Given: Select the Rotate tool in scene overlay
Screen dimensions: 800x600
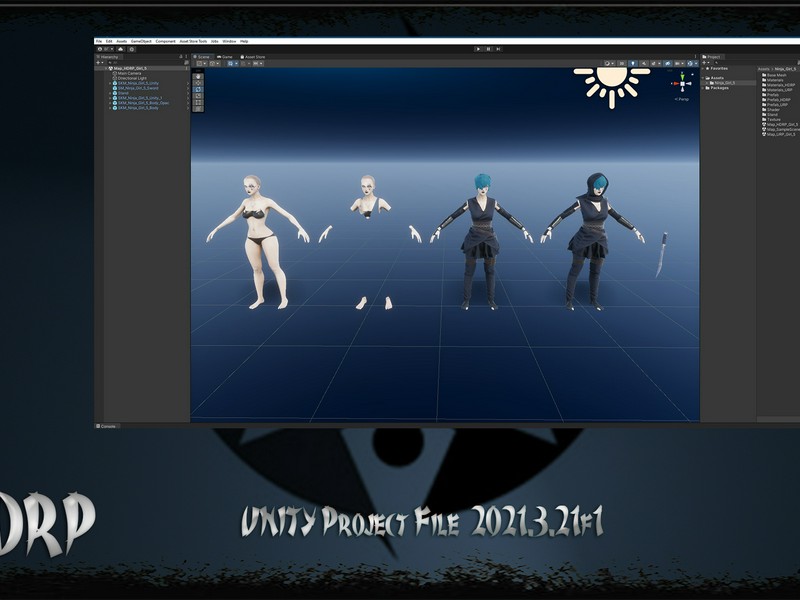Looking at the screenshot, I should [x=198, y=89].
